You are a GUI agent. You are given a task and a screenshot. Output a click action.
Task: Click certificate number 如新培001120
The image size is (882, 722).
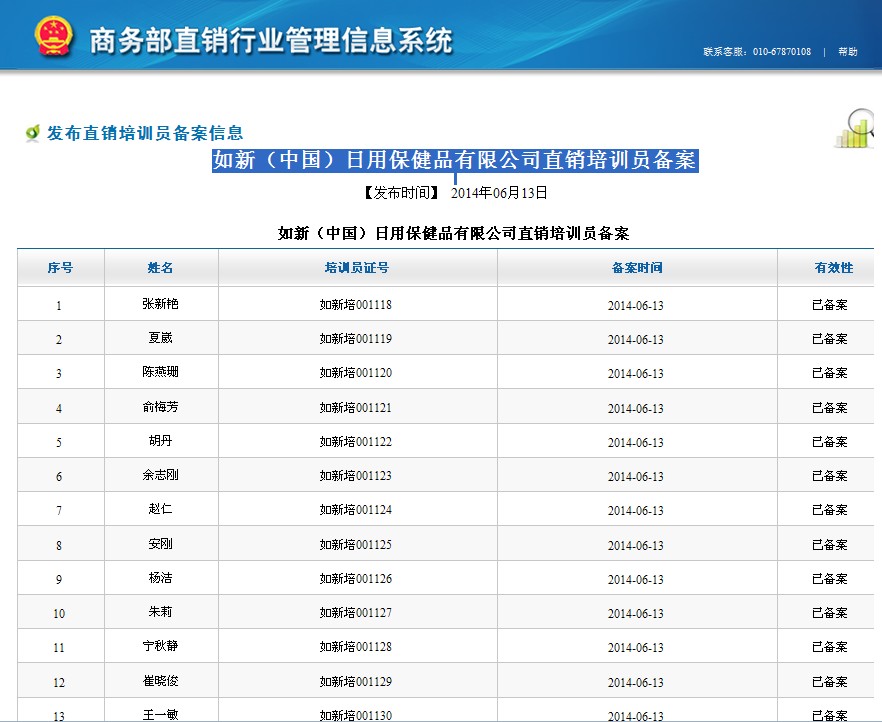tap(355, 373)
